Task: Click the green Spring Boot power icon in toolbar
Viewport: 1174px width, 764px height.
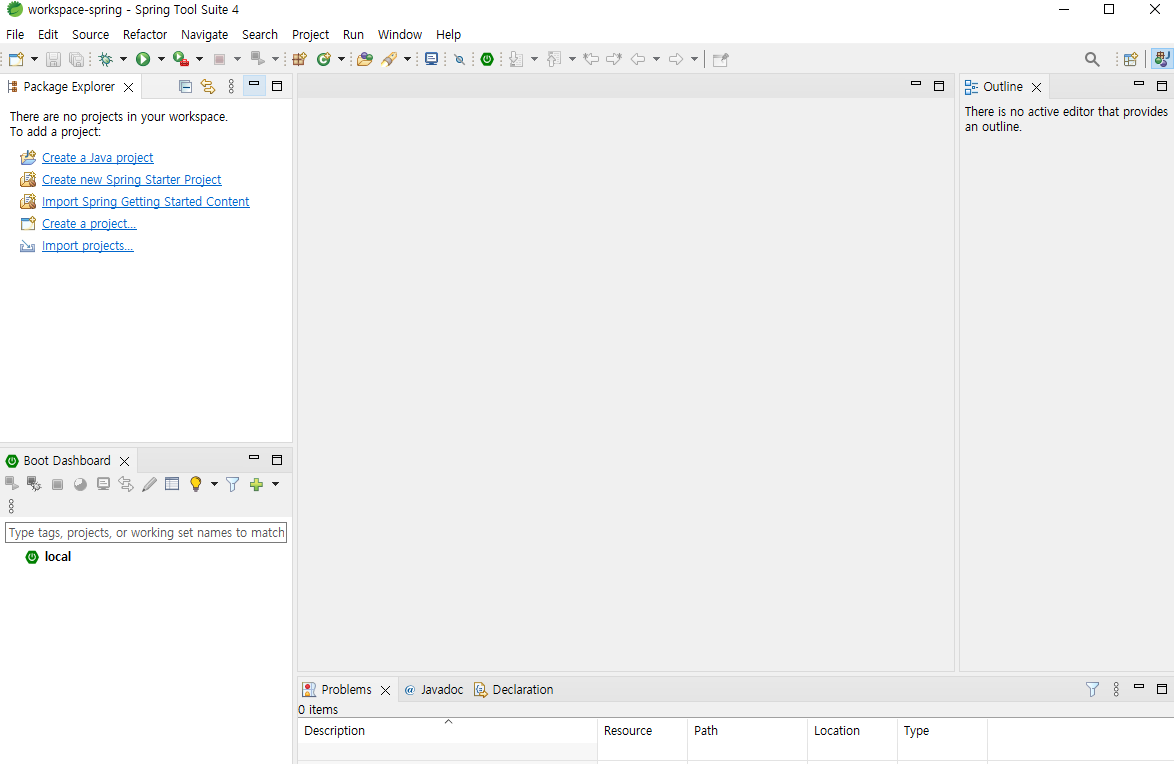Action: coord(487,59)
